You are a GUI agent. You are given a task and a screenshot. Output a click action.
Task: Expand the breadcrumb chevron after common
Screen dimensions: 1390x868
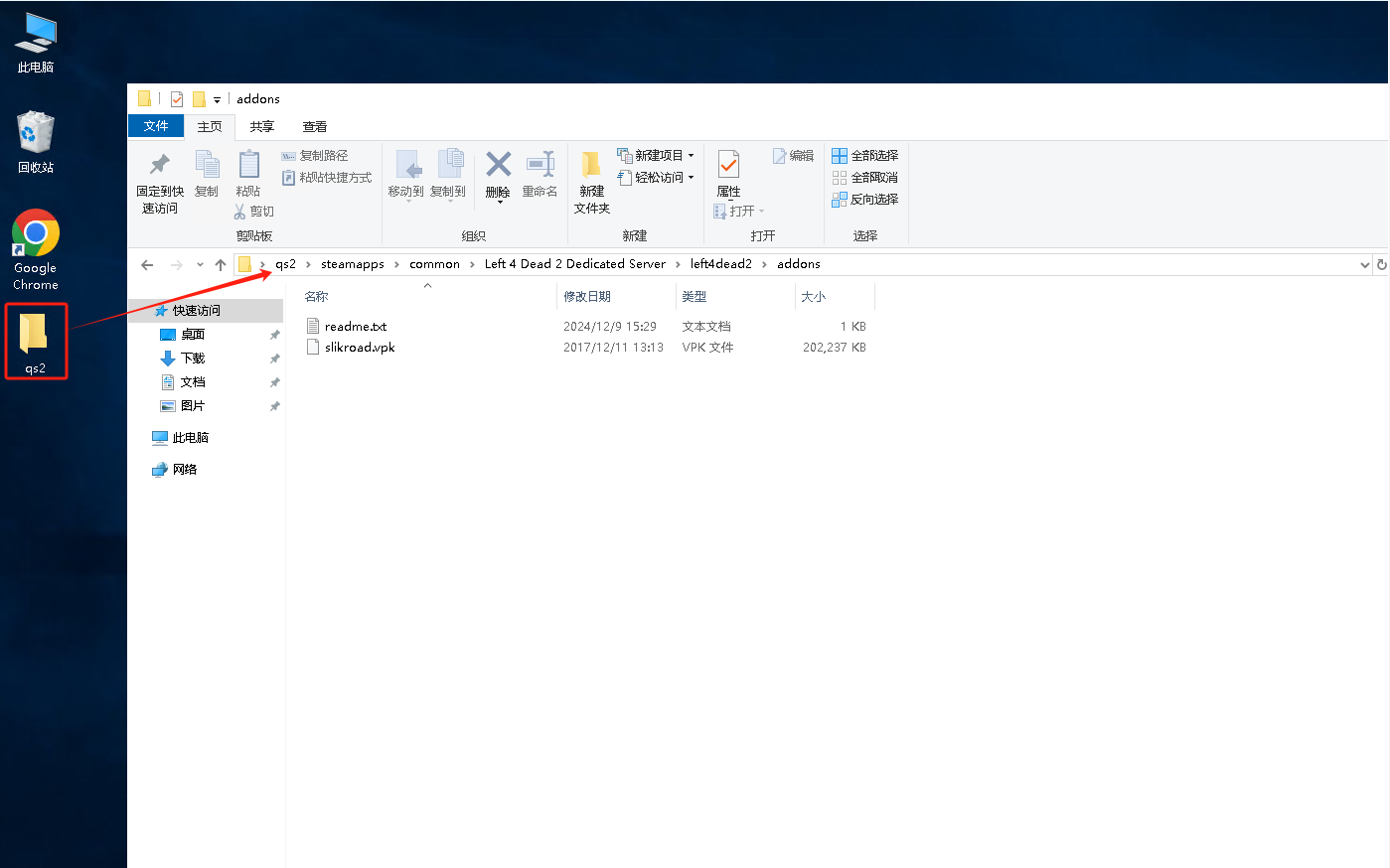[473, 264]
